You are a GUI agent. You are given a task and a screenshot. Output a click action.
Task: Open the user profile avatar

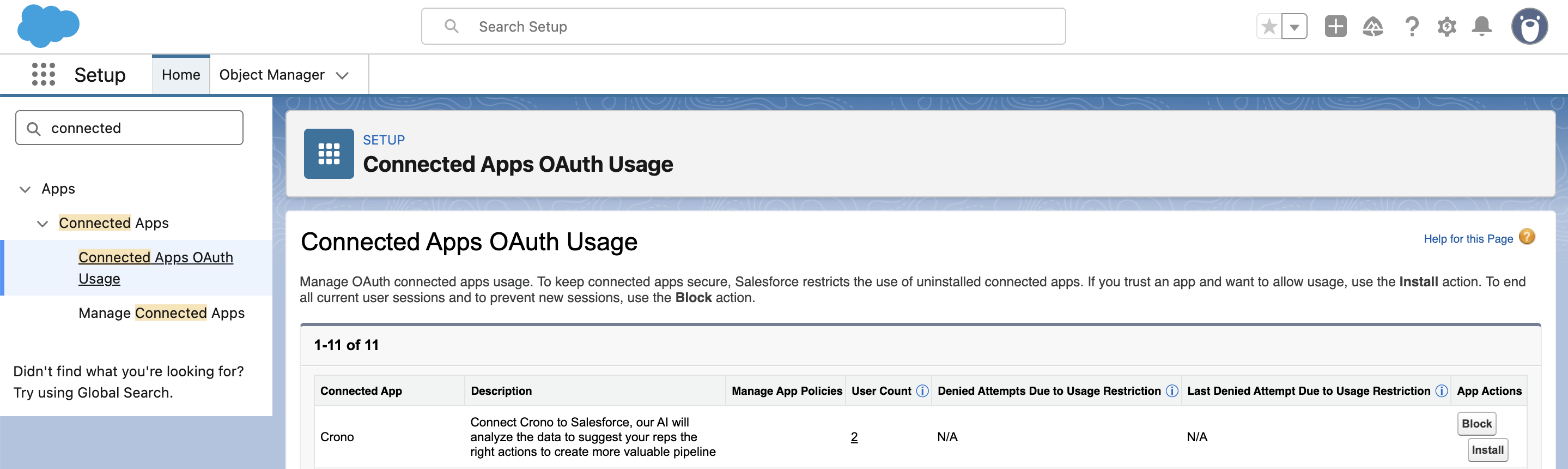(1530, 27)
